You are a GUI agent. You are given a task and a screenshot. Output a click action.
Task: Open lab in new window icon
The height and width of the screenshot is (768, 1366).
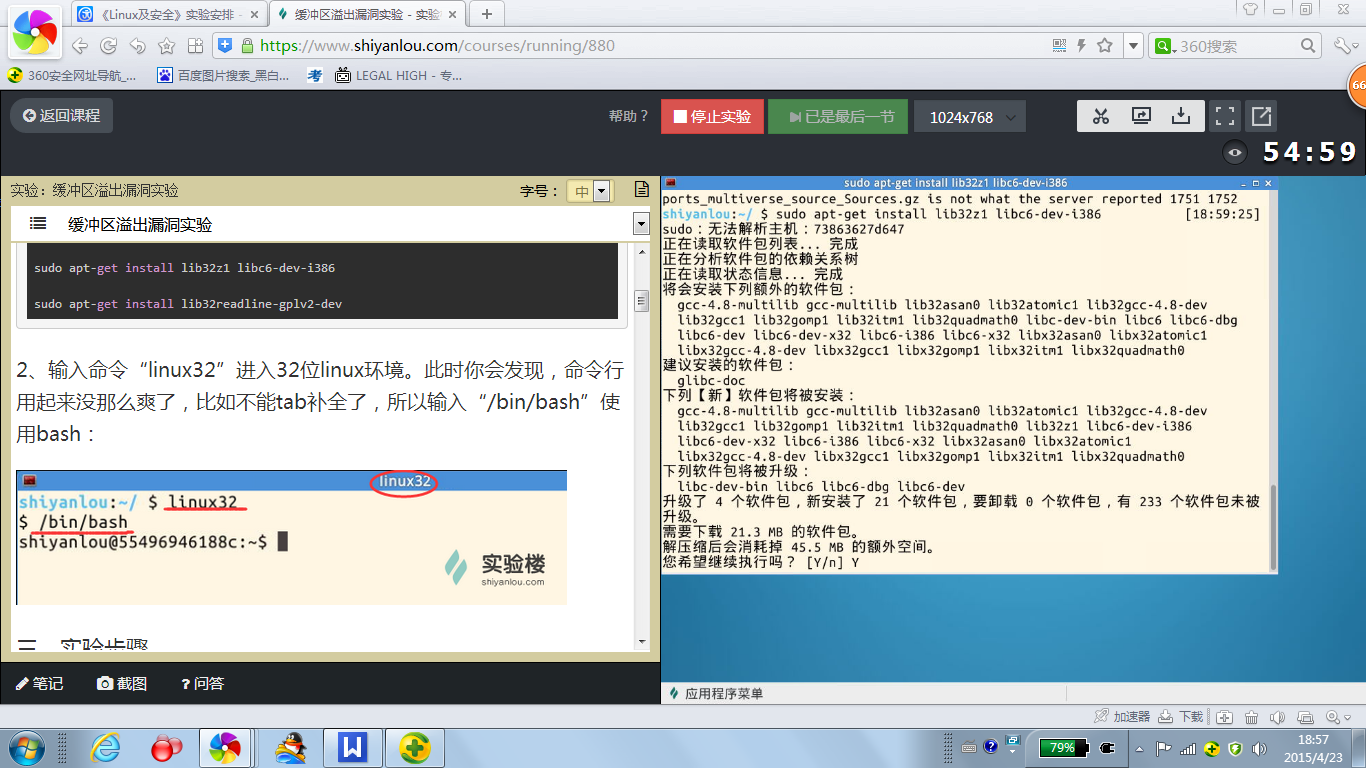(x=1261, y=116)
